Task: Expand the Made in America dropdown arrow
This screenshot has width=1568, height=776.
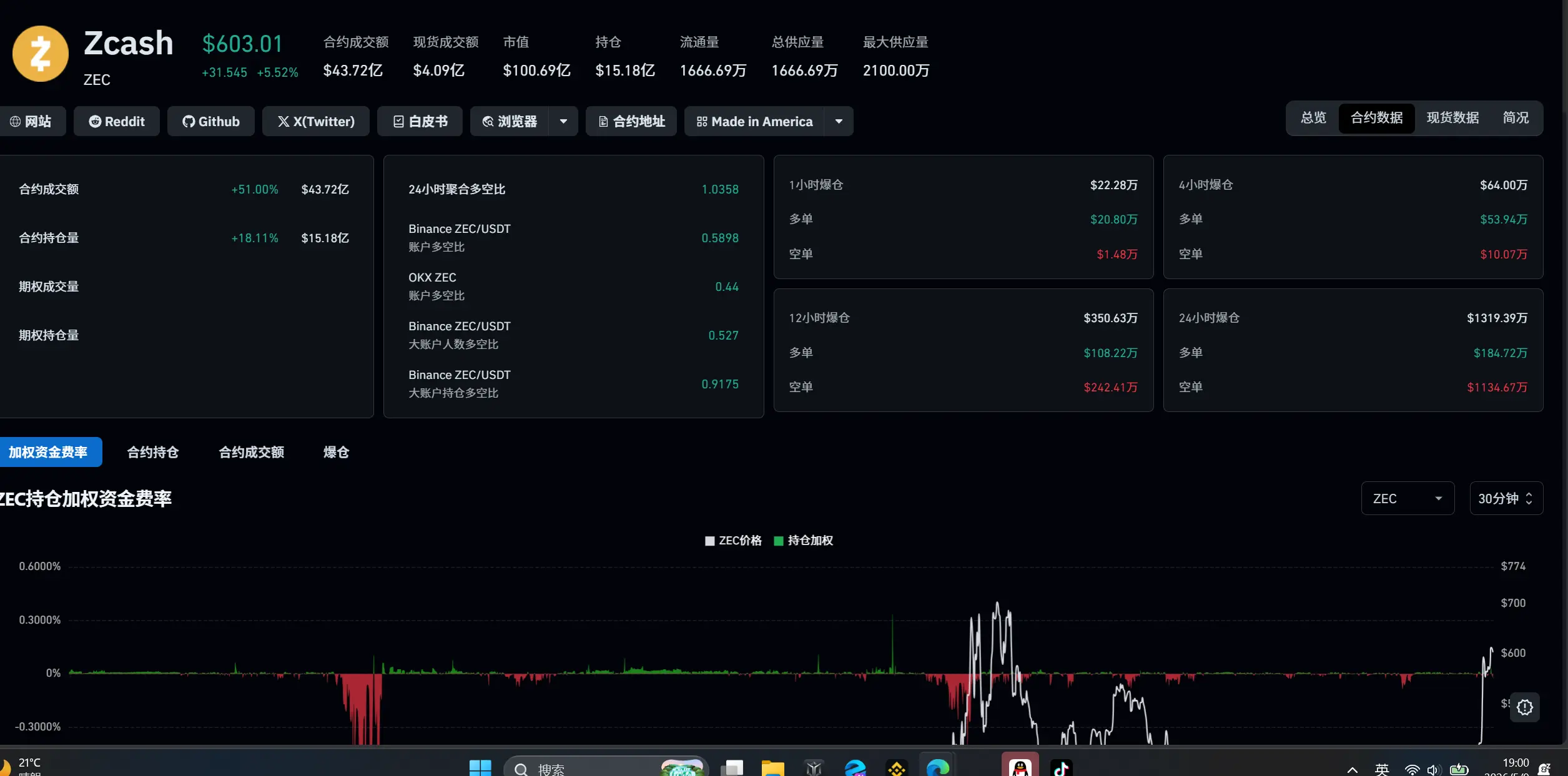Action: (839, 121)
